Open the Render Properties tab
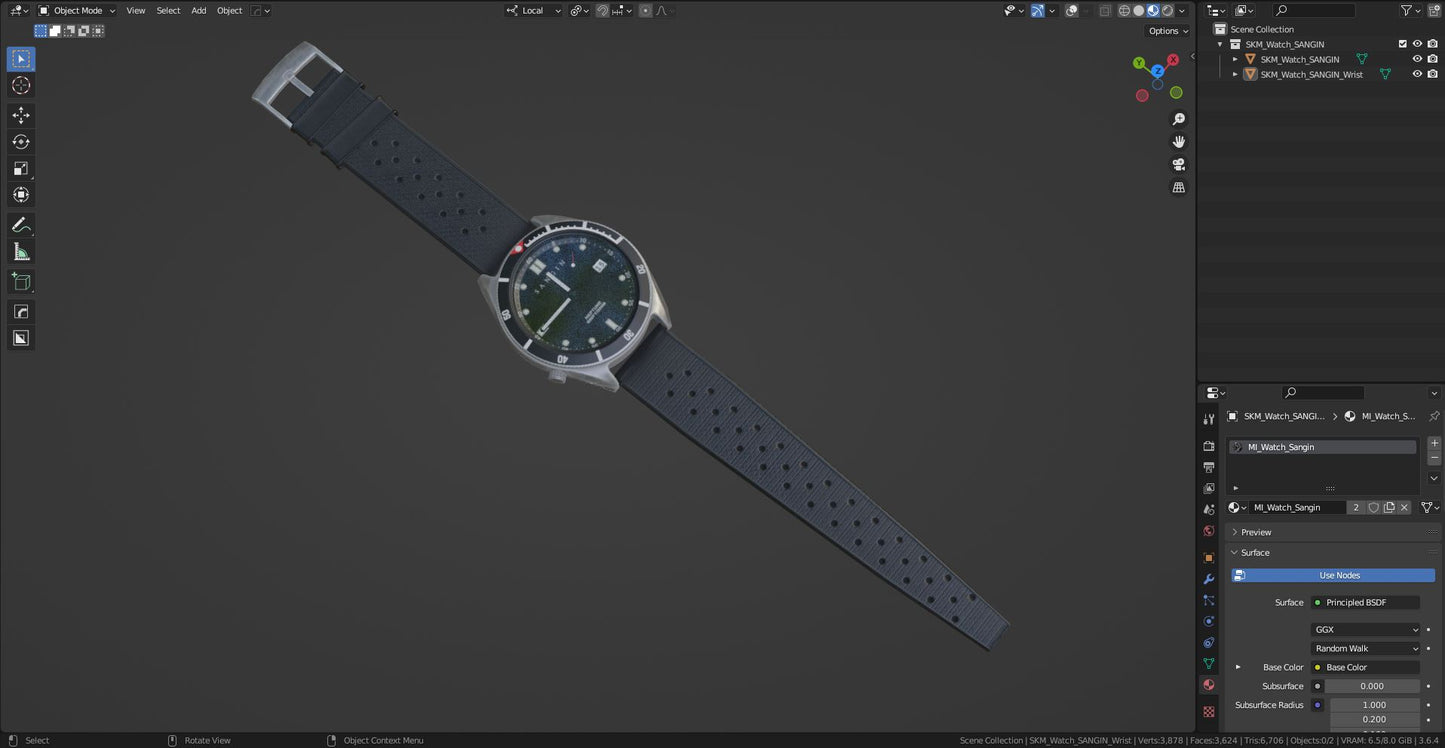Screen dimensions: 1445x748 coord(1208,445)
